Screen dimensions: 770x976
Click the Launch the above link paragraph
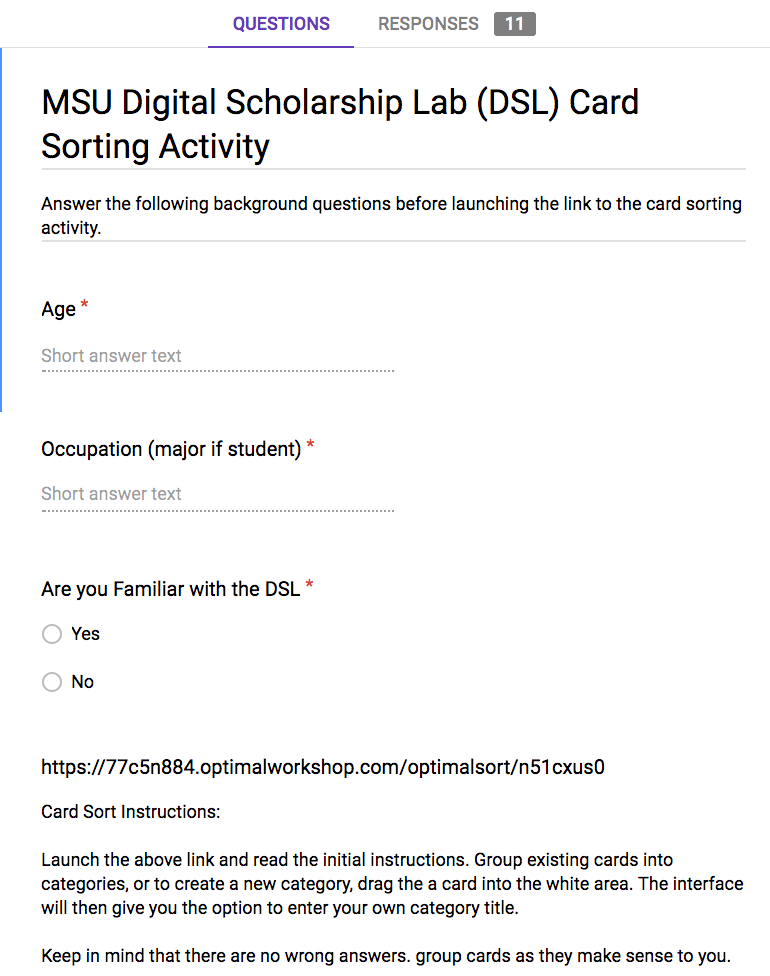(x=392, y=884)
